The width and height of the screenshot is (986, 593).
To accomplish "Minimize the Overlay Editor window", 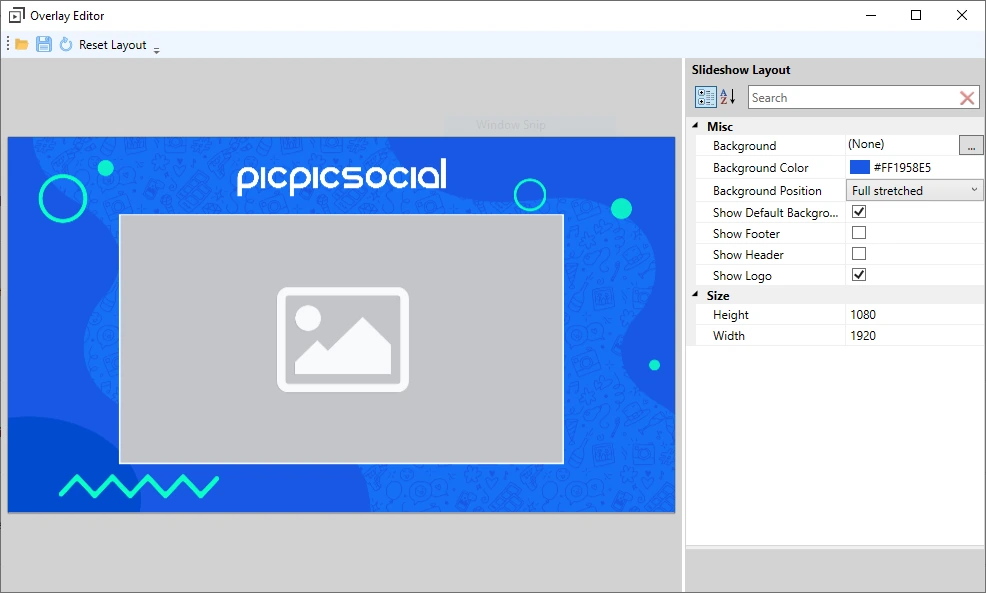I will (x=871, y=15).
